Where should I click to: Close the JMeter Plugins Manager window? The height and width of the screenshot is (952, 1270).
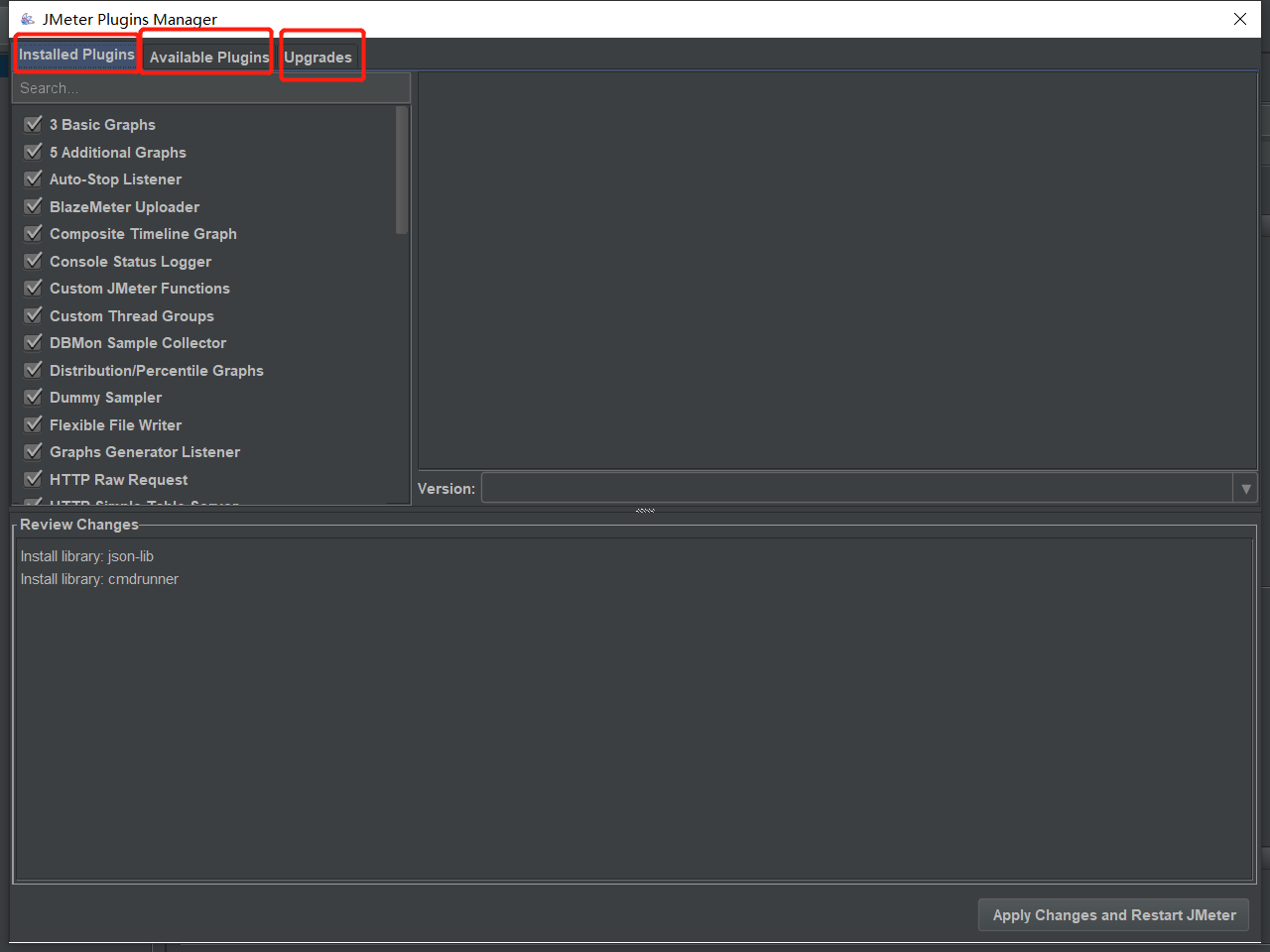(x=1240, y=19)
